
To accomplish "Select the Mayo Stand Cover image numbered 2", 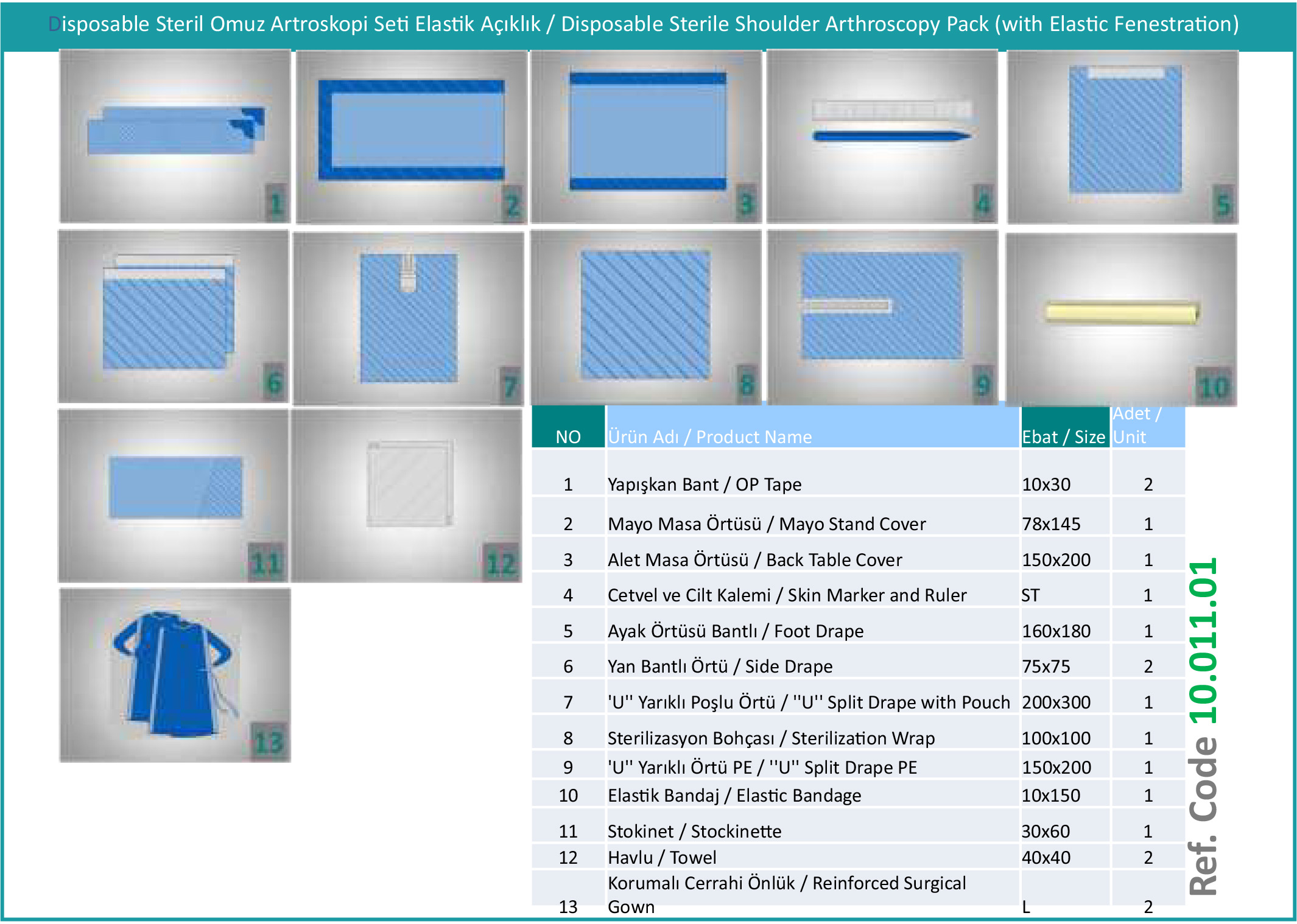I will coord(411,137).
